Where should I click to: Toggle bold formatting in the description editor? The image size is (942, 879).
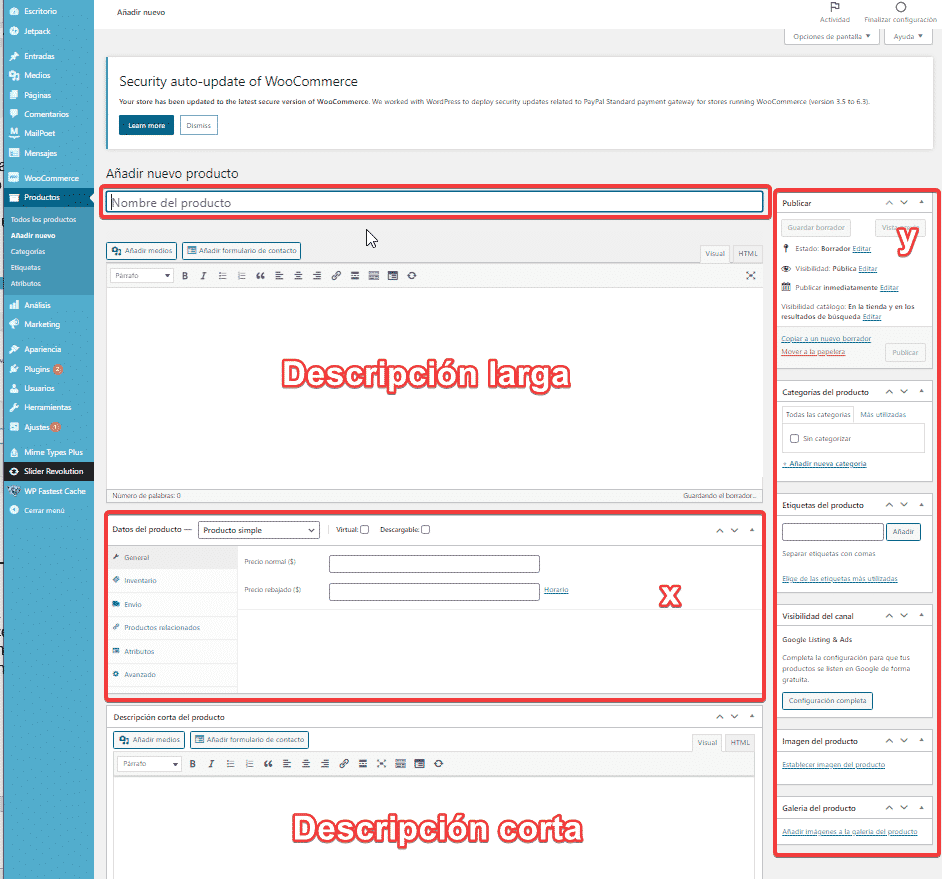(x=184, y=275)
